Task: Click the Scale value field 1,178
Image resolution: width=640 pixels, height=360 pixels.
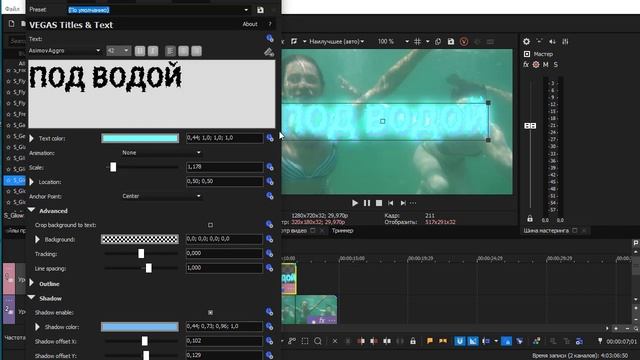Action: (x=224, y=167)
